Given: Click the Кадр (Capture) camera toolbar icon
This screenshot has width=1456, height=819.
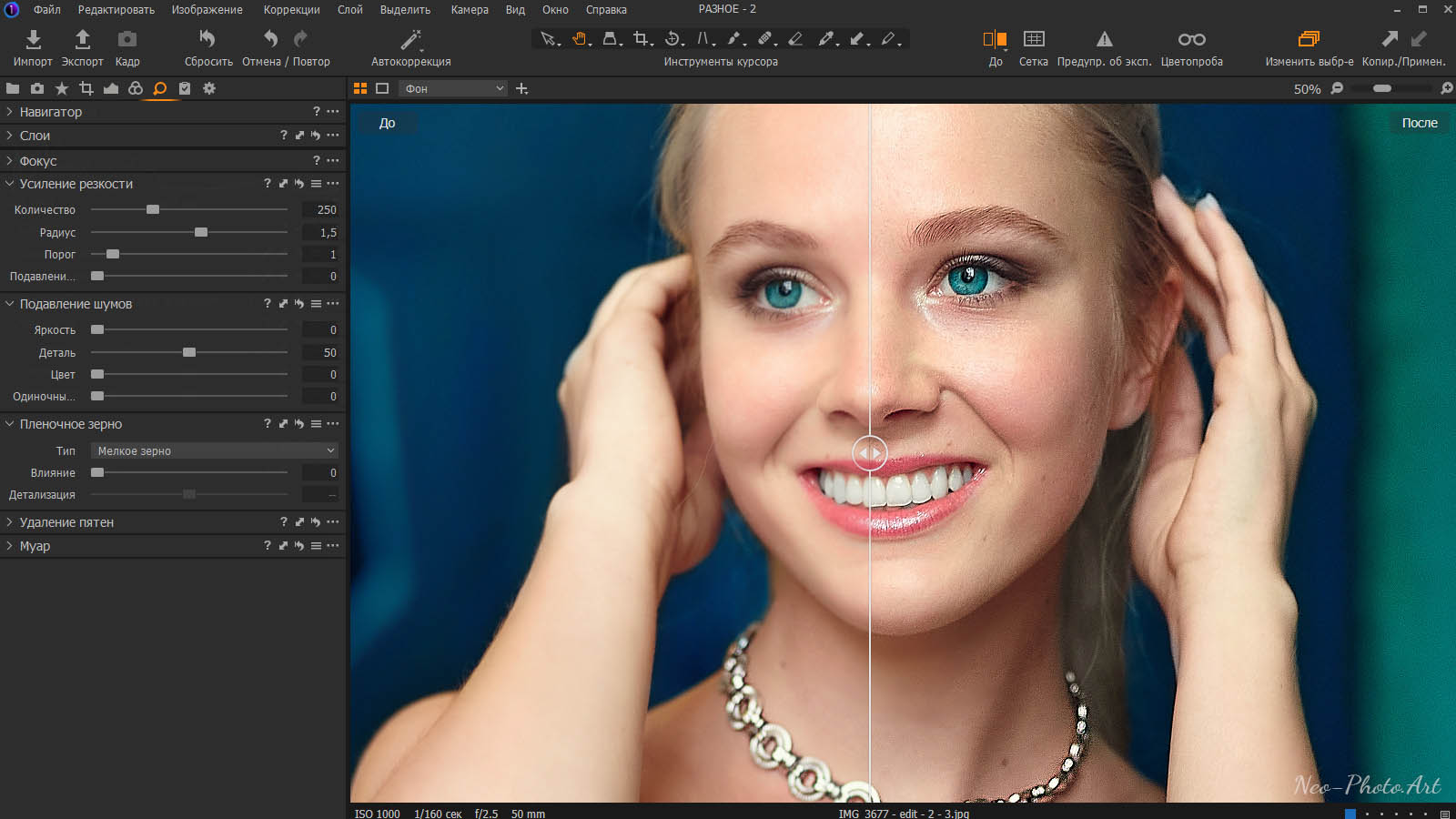Looking at the screenshot, I should [x=127, y=39].
